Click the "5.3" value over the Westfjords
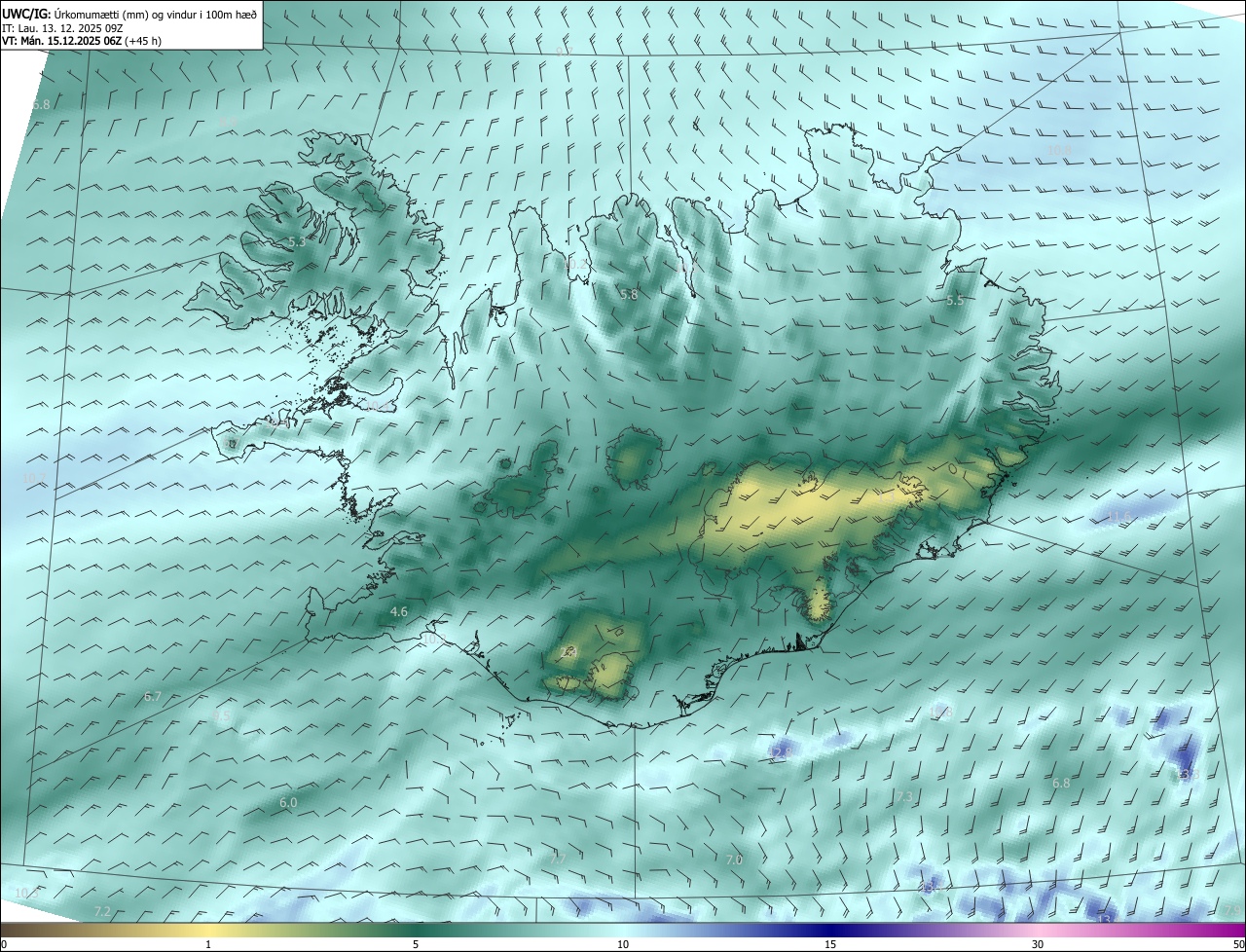The width and height of the screenshot is (1246, 952). click(296, 241)
